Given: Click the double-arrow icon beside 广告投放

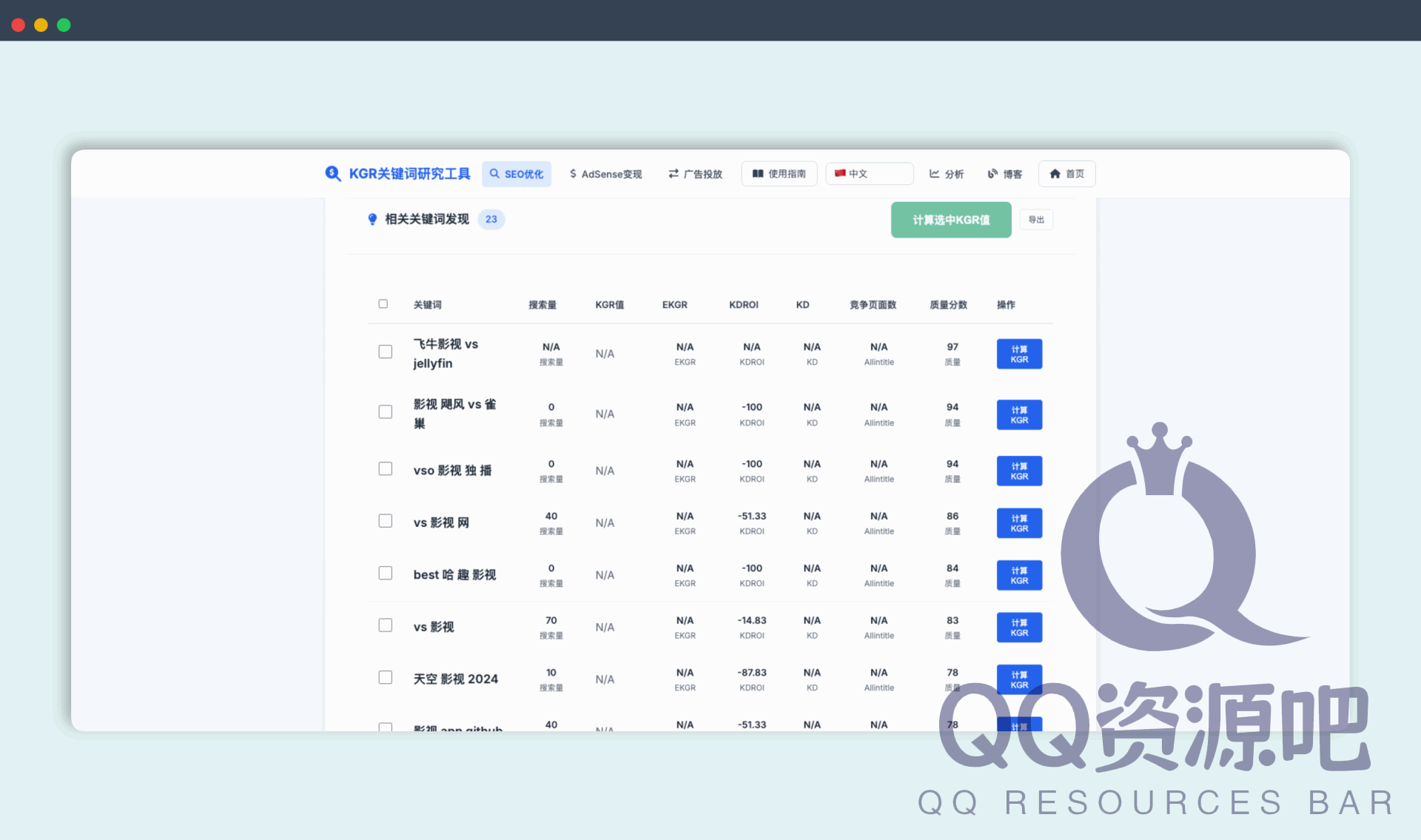Looking at the screenshot, I should pyautogui.click(x=673, y=173).
